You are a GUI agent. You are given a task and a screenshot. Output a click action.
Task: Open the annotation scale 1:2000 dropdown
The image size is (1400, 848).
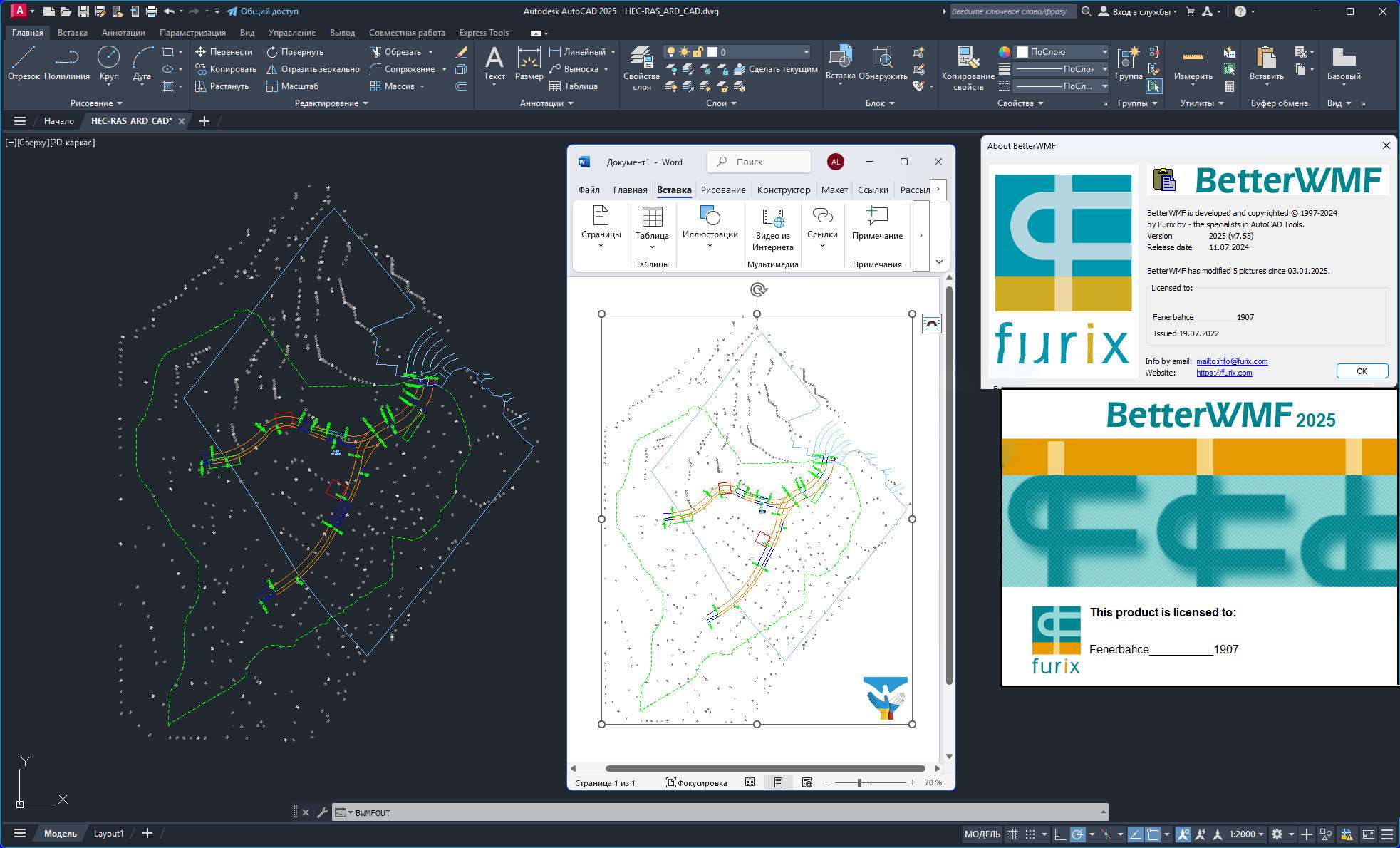click(x=1246, y=834)
